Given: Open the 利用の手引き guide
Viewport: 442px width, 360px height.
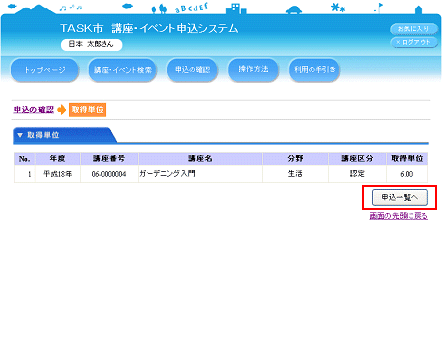Looking at the screenshot, I should tap(314, 70).
